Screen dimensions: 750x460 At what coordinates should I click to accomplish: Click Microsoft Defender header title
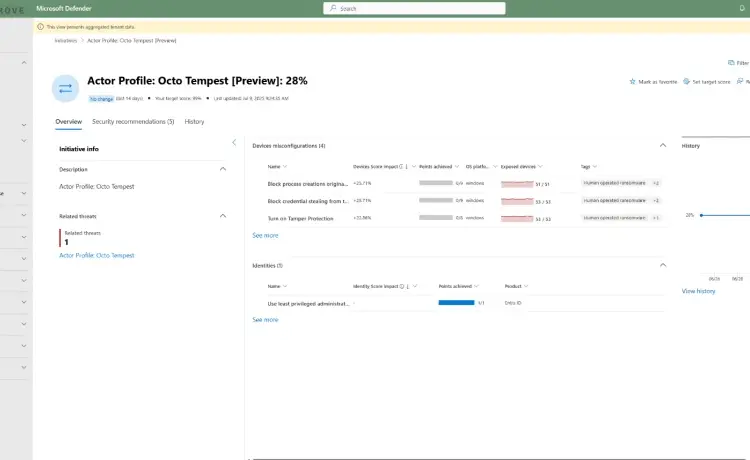pos(64,8)
